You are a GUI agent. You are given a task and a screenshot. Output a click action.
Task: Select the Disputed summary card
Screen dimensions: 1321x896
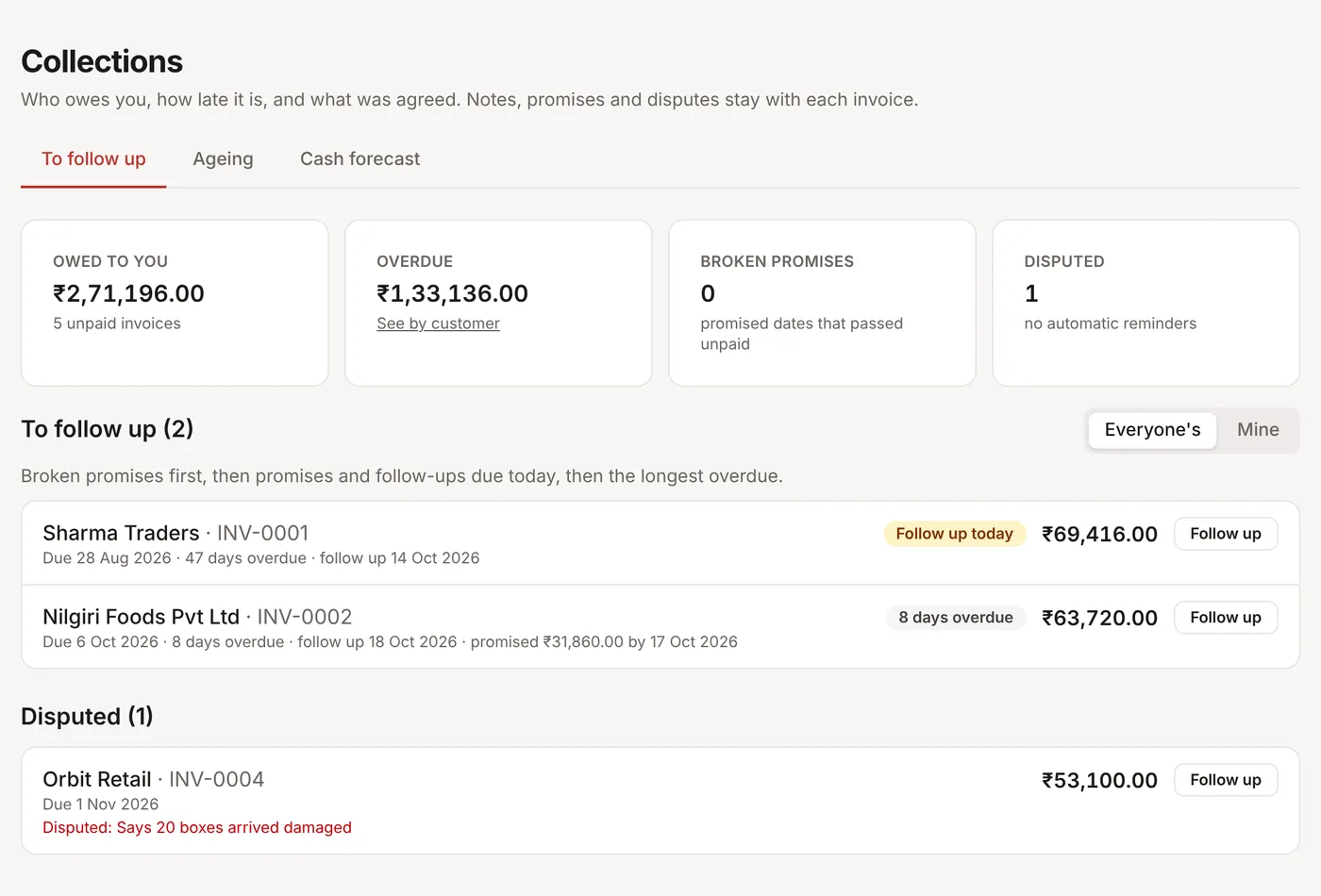click(x=1145, y=303)
